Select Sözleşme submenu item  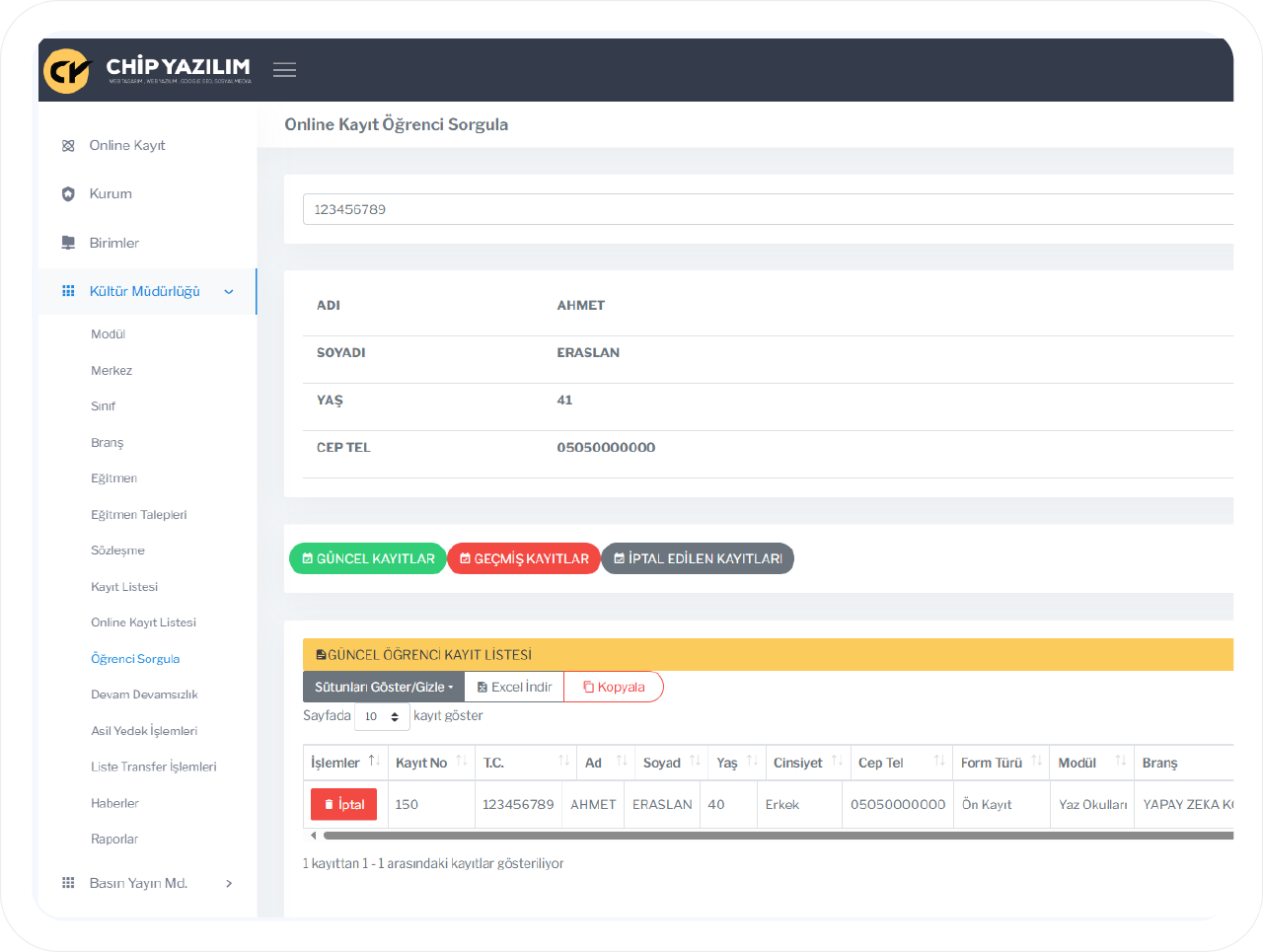click(118, 550)
